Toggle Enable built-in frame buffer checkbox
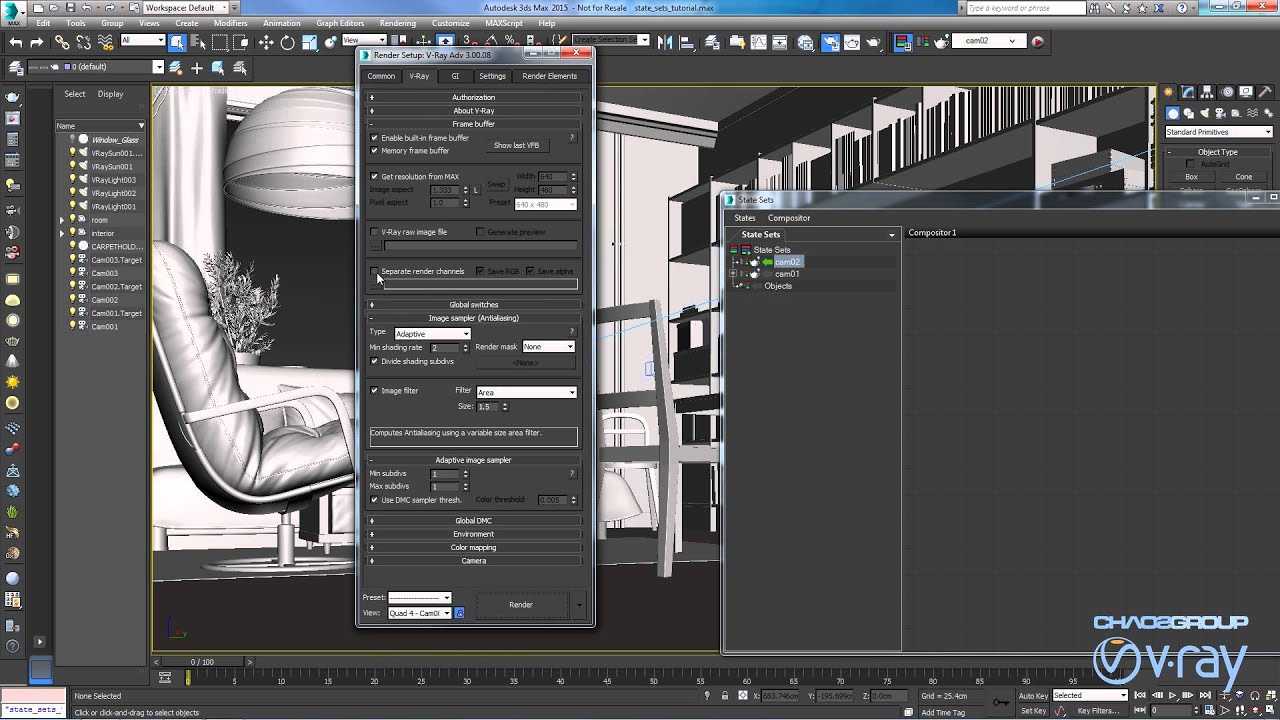 (x=375, y=138)
